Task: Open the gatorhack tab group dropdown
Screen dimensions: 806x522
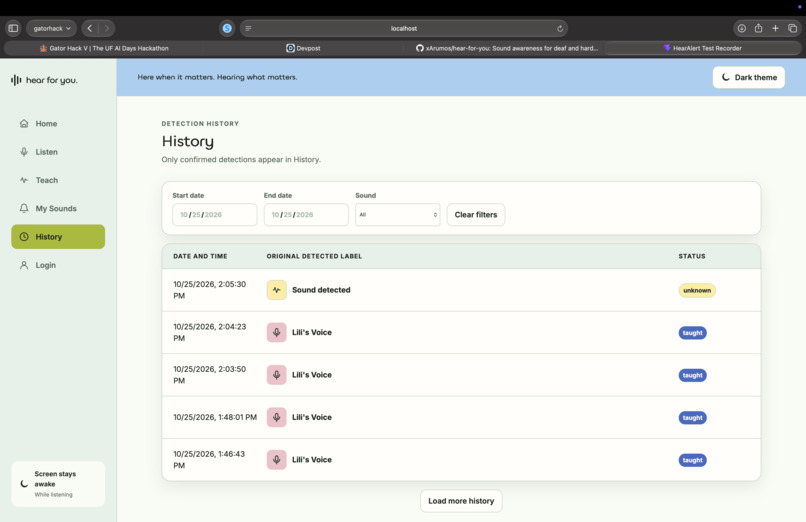Action: 51,28
